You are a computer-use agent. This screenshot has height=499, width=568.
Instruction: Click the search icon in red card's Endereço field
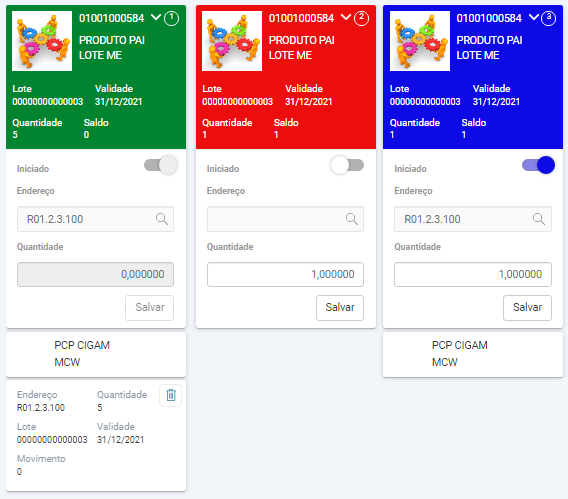coord(351,219)
